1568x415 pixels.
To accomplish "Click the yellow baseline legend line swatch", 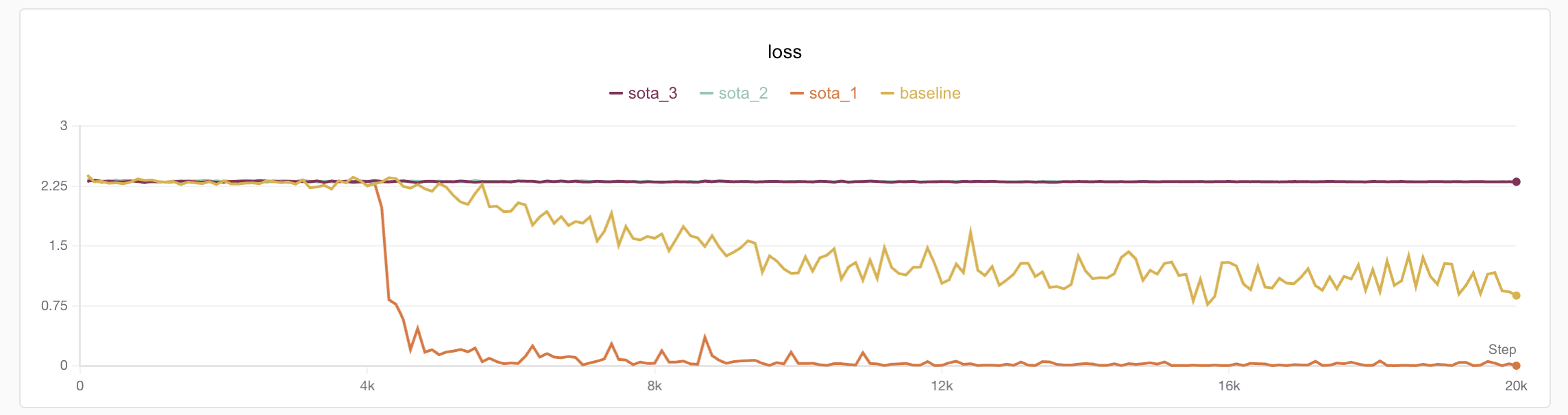I will pos(887,93).
